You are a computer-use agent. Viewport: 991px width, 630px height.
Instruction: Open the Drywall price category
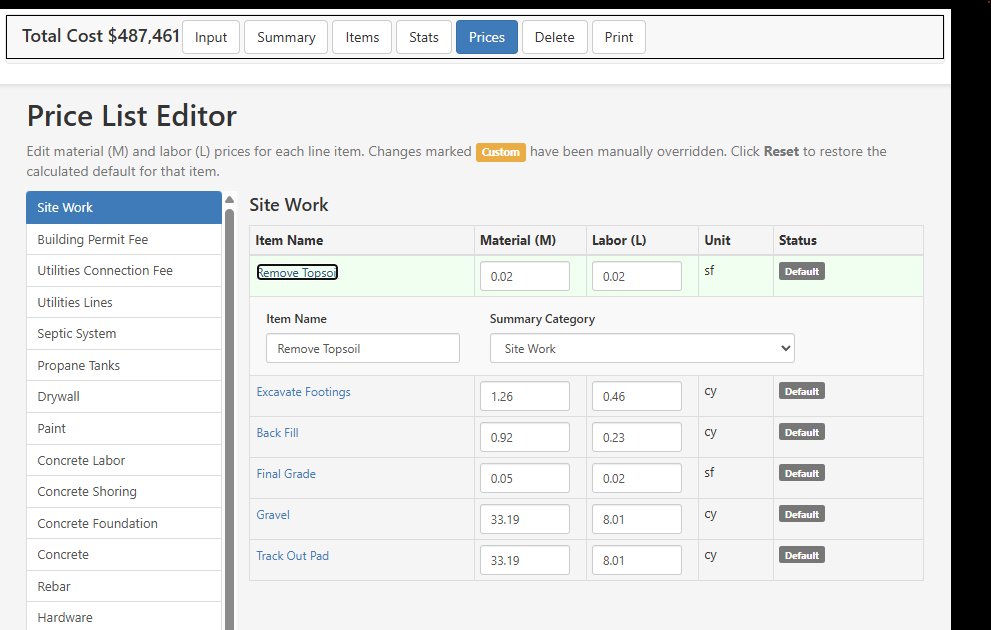(x=64, y=396)
